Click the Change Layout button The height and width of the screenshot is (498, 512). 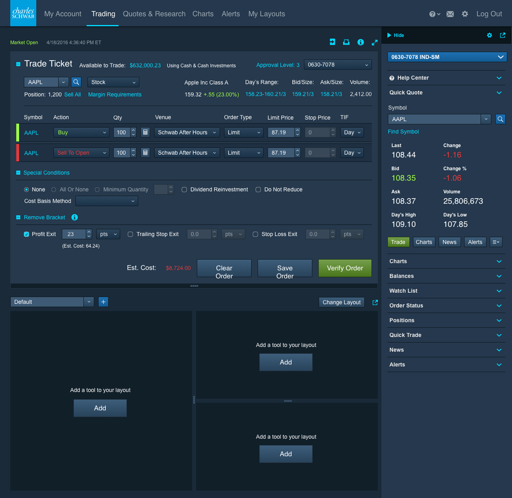click(x=341, y=302)
